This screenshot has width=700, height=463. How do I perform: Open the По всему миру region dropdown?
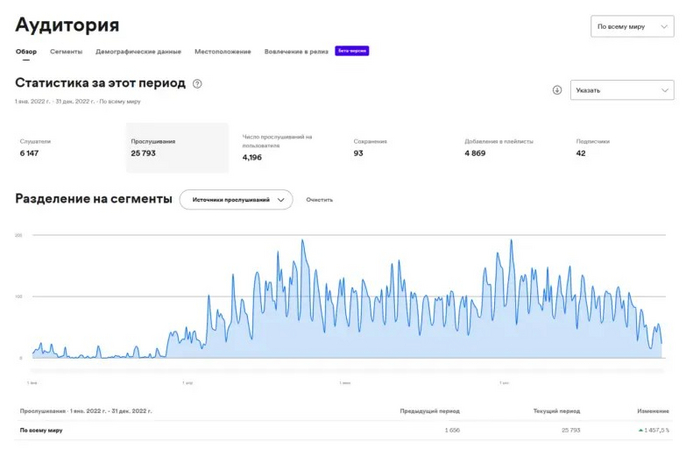(x=632, y=25)
